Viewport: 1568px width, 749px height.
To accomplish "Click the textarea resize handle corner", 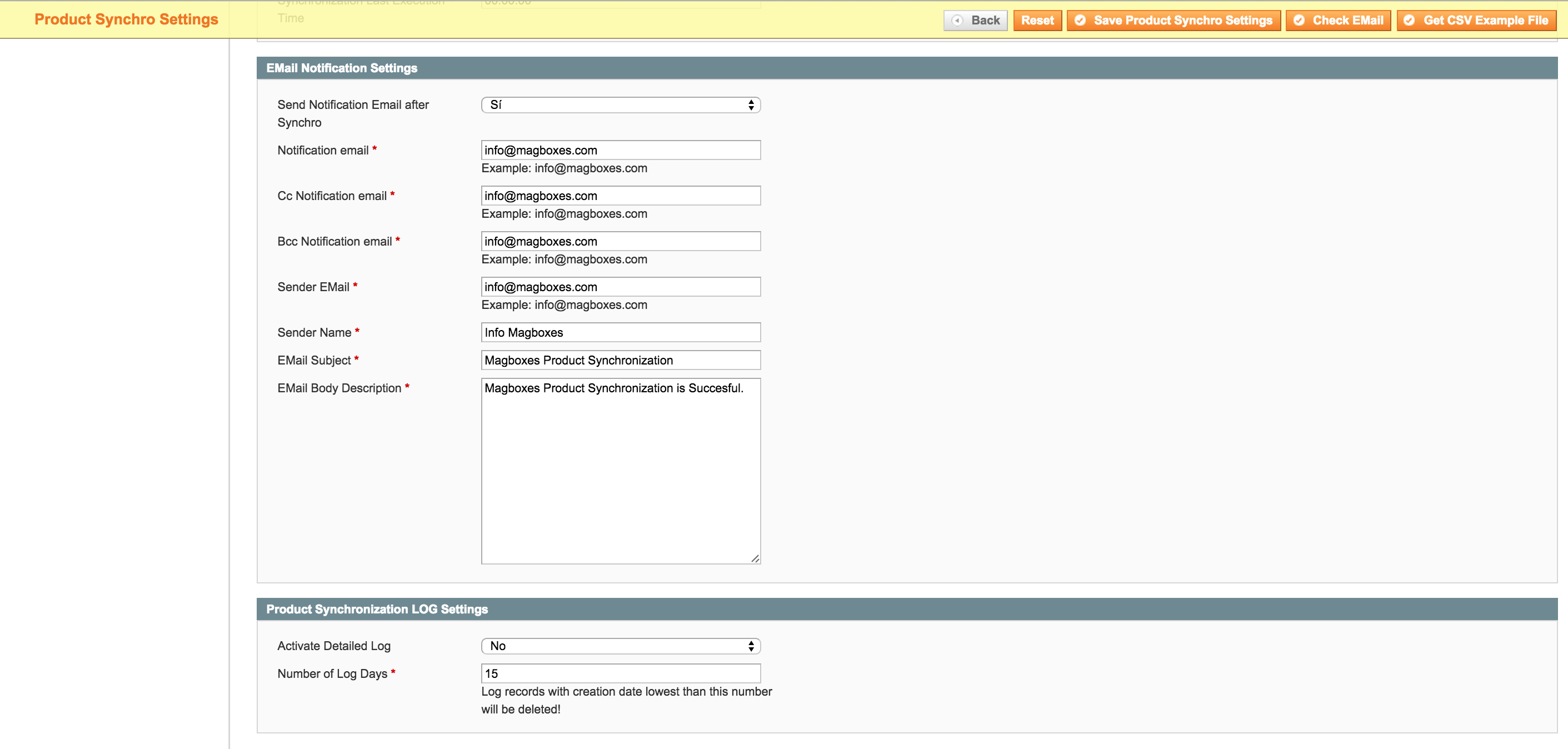I will pyautogui.click(x=755, y=558).
